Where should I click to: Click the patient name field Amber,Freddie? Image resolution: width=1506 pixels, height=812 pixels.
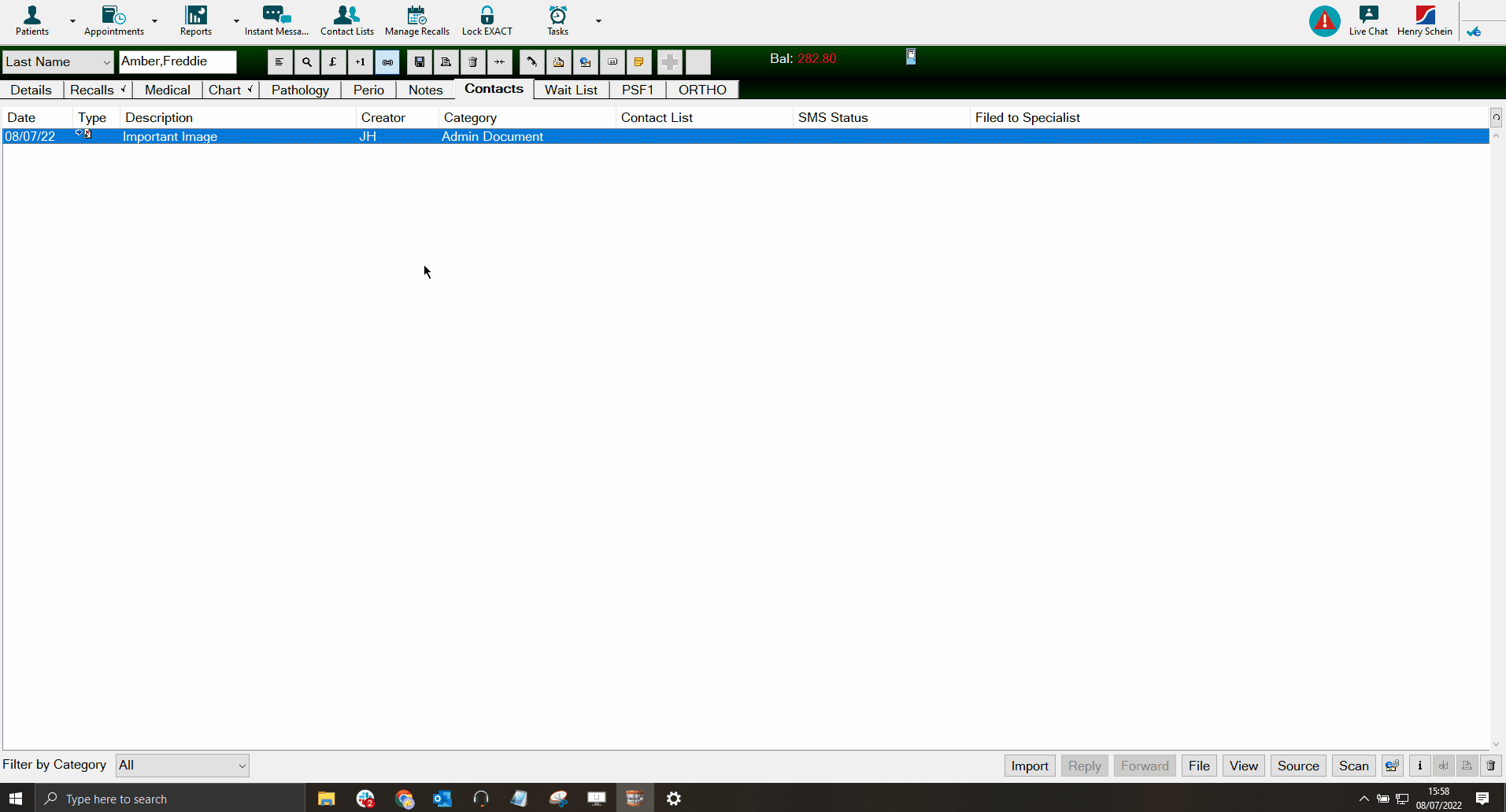click(177, 61)
